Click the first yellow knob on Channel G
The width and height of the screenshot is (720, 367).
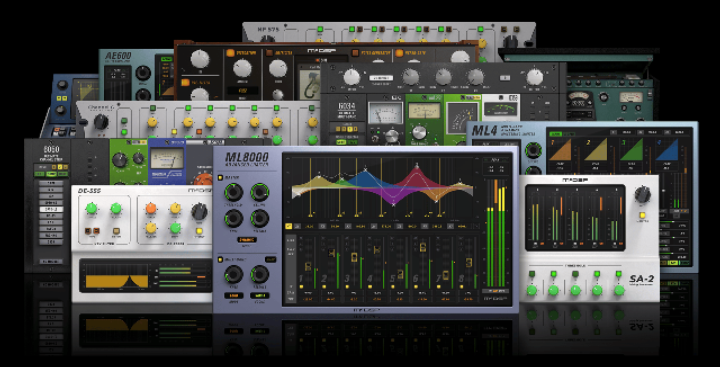(152, 122)
